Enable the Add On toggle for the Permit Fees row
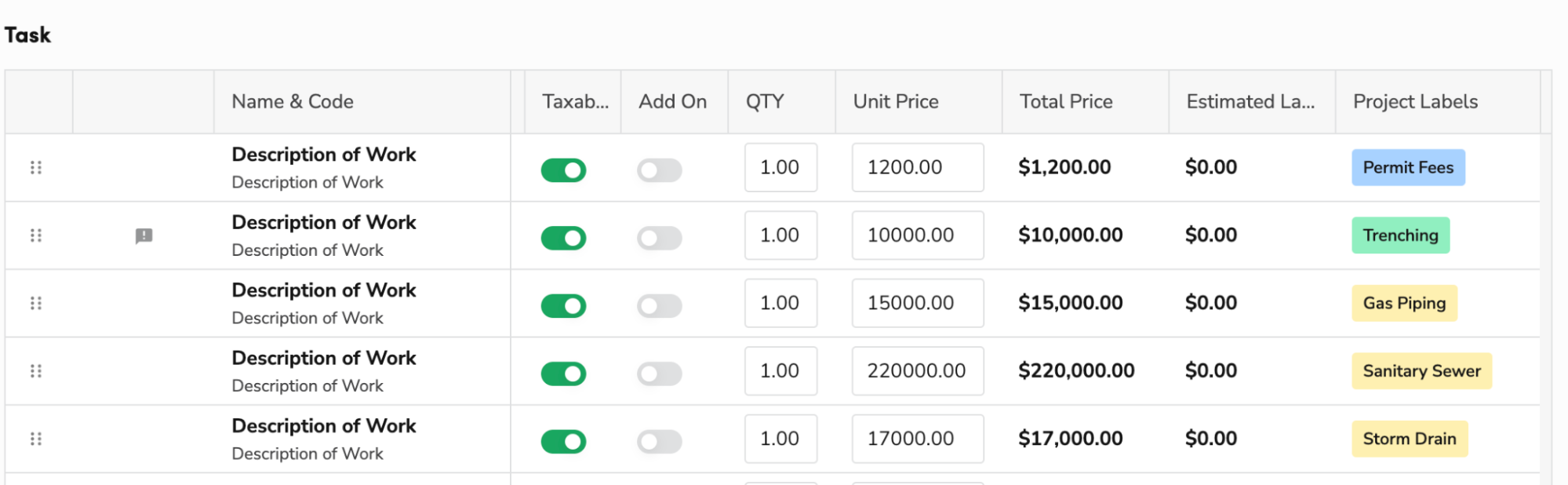 point(660,170)
